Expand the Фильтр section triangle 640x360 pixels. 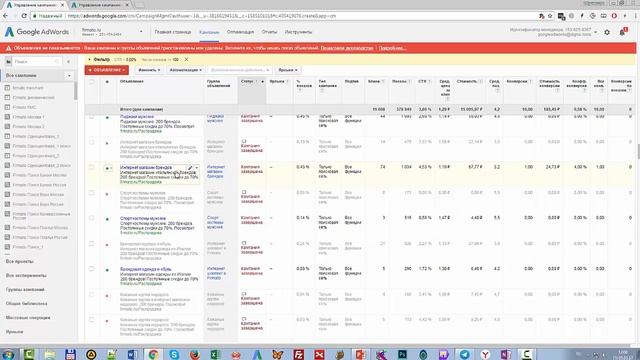tap(89, 60)
